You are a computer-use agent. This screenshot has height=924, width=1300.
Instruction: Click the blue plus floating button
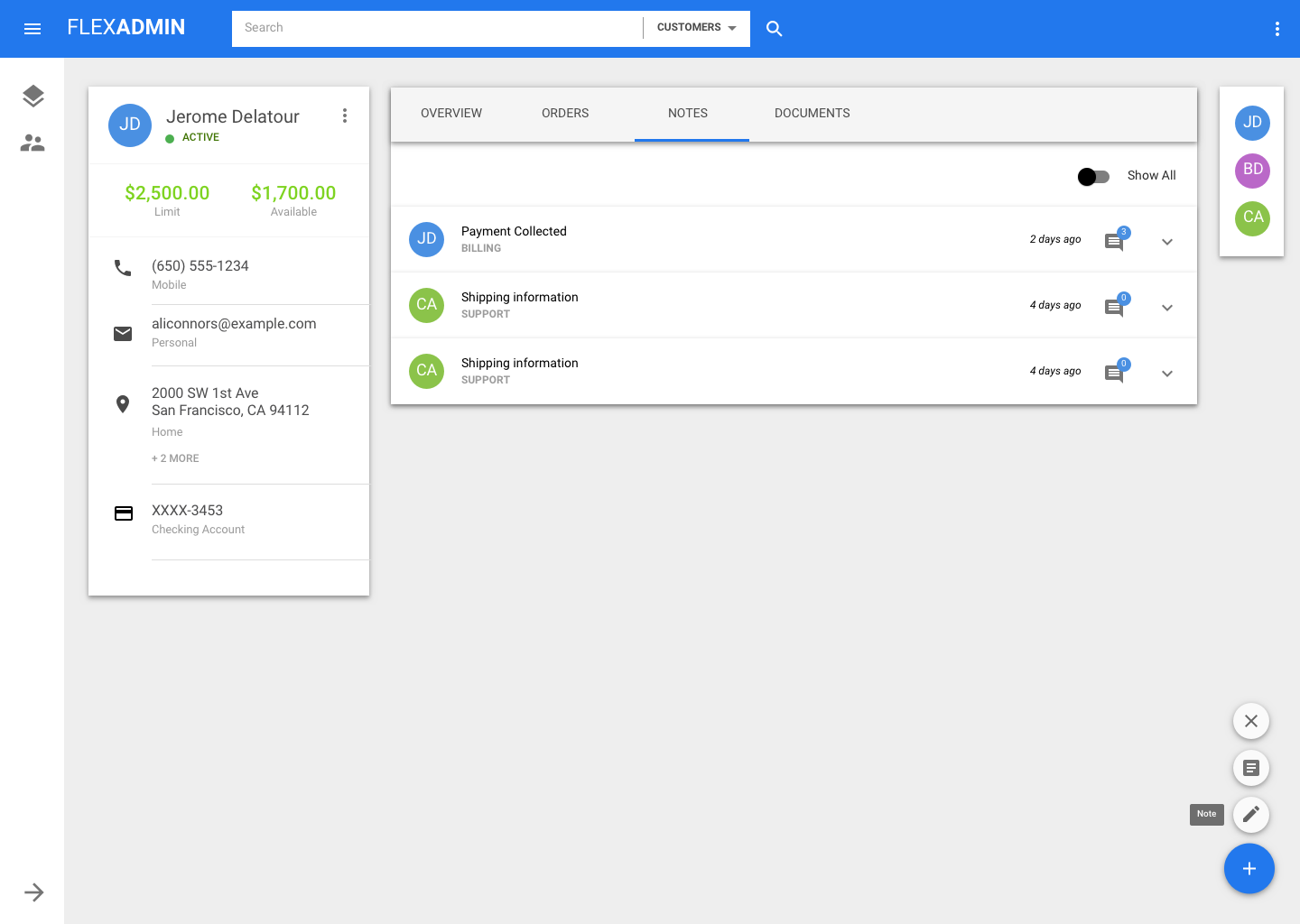[1249, 869]
